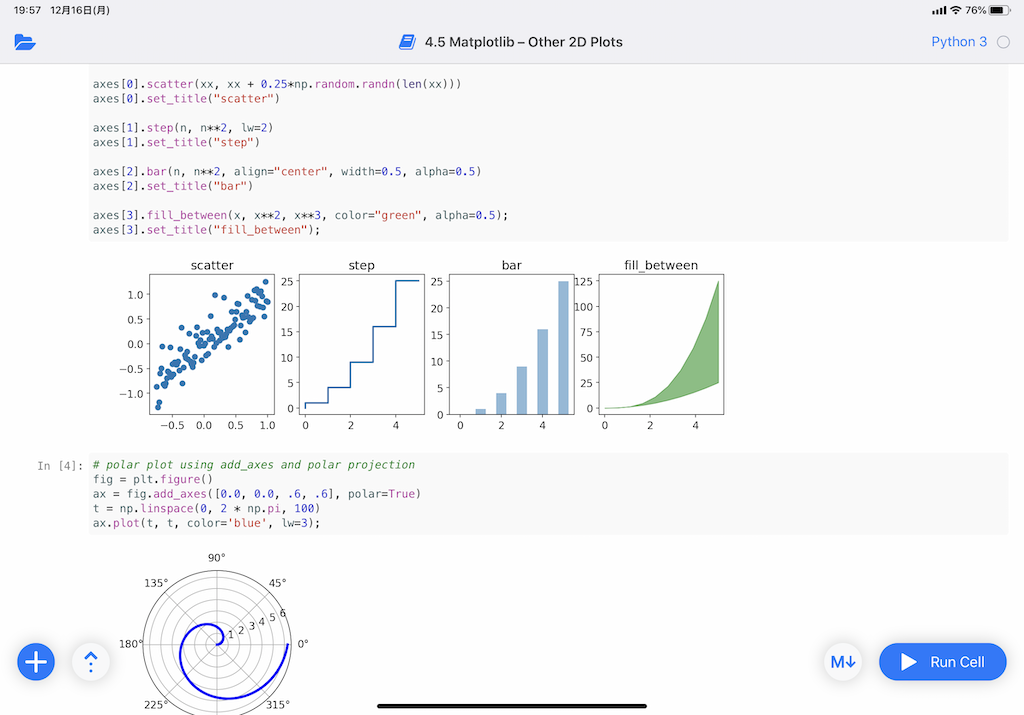Click the np.linspace code line
Viewport: 1024px width, 715px height.
(x=206, y=508)
